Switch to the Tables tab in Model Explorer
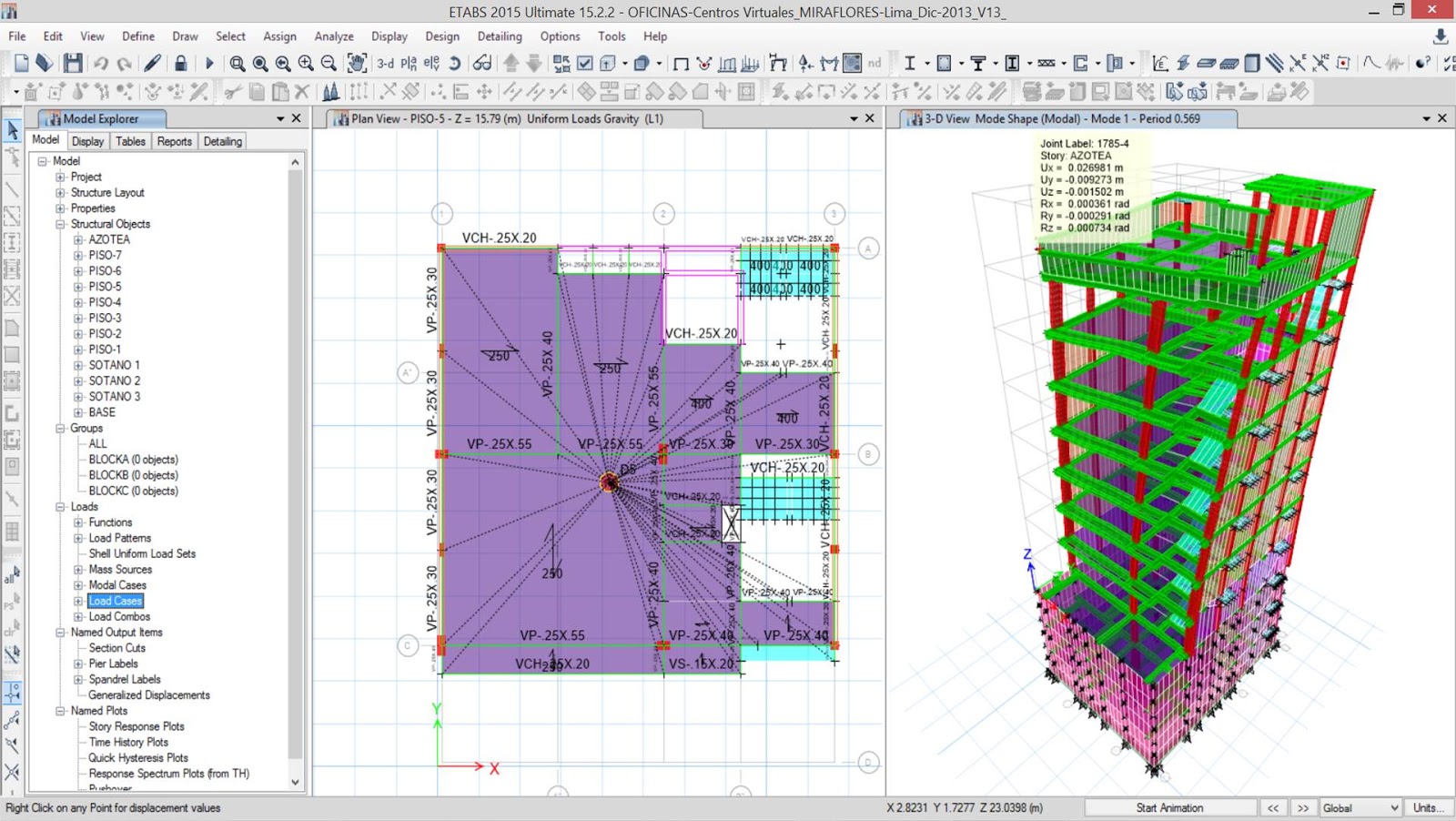 click(129, 141)
